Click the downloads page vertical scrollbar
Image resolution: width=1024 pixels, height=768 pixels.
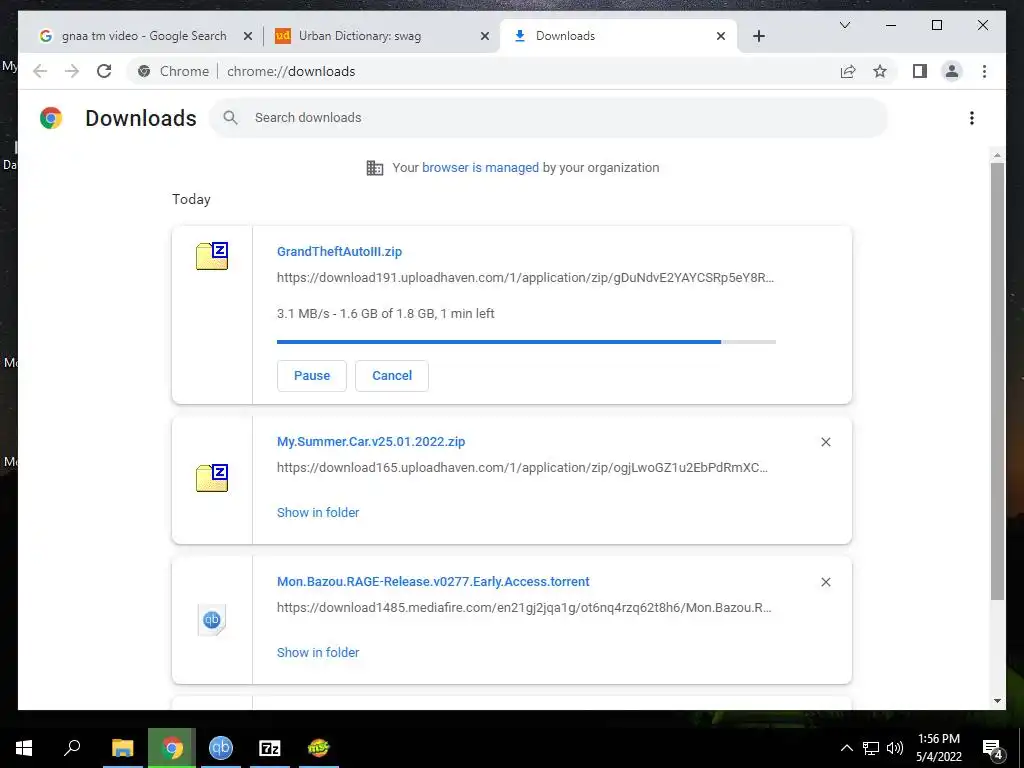coord(997,381)
